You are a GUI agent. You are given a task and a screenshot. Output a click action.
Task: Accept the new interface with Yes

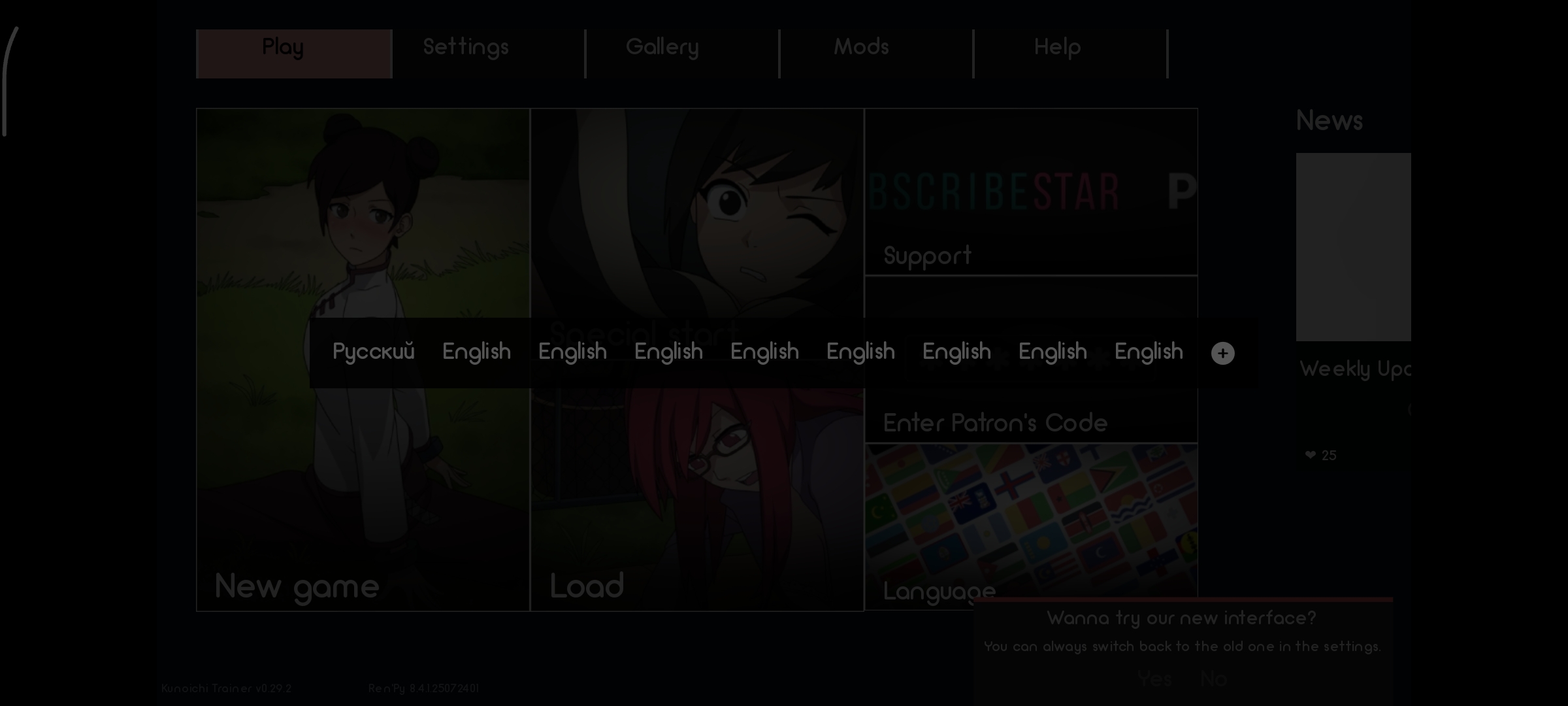1154,679
